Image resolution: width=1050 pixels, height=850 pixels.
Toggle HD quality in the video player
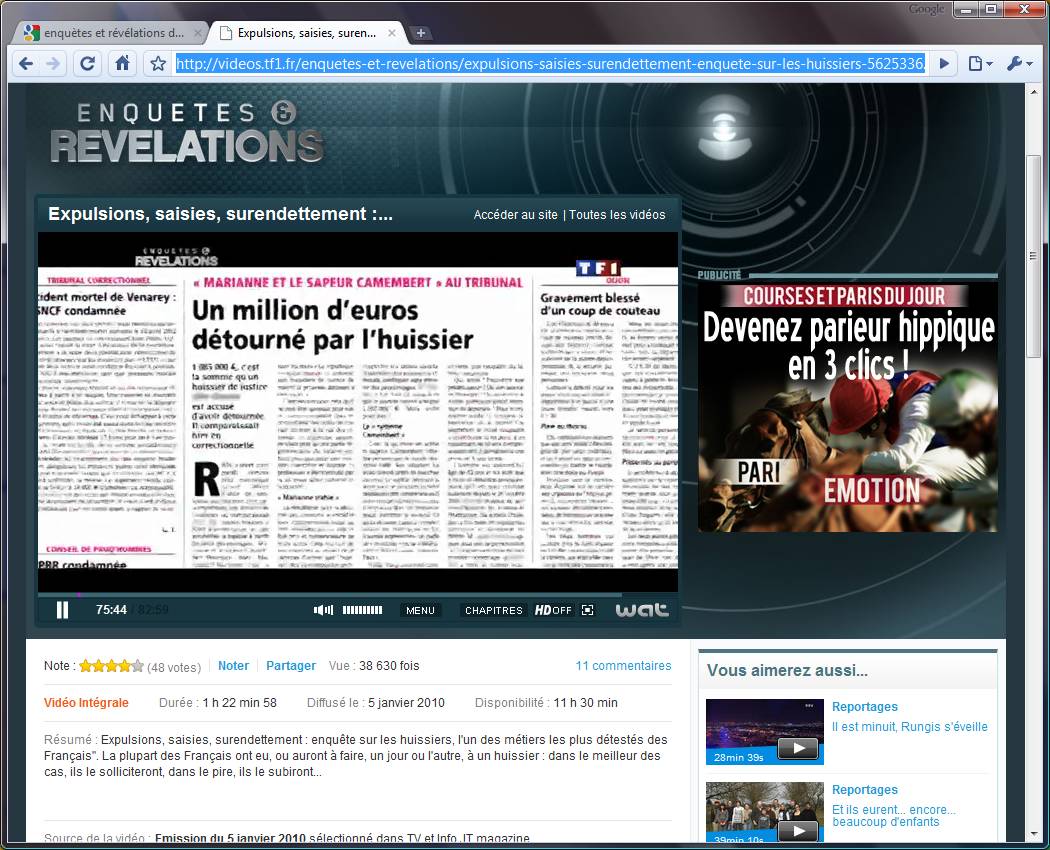click(x=553, y=610)
